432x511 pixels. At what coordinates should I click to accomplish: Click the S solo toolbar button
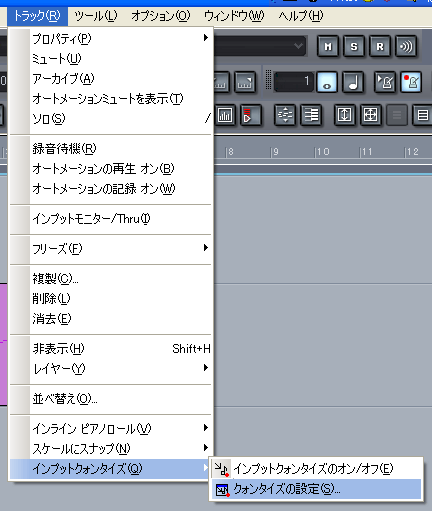coord(354,46)
